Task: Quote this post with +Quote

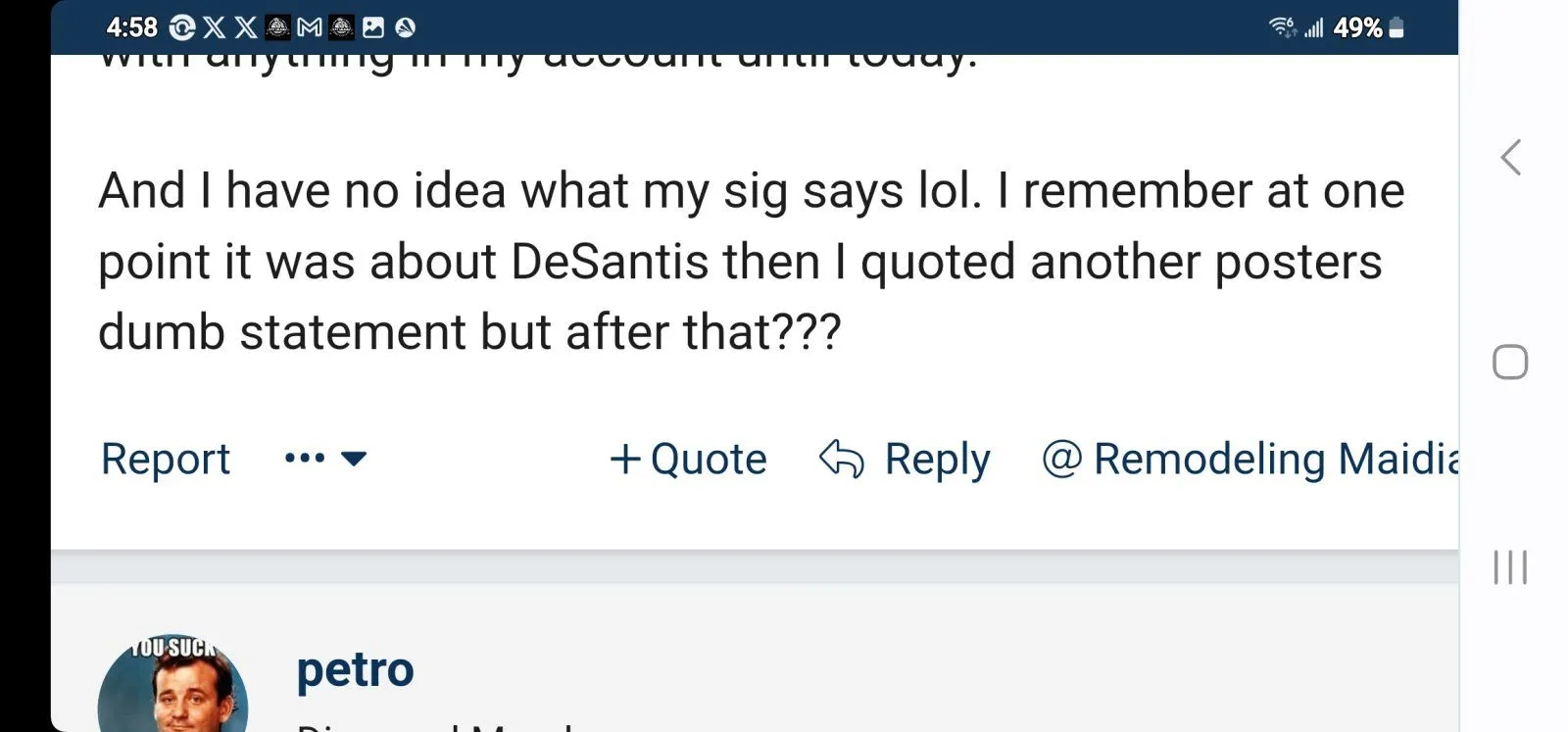Action: point(688,459)
